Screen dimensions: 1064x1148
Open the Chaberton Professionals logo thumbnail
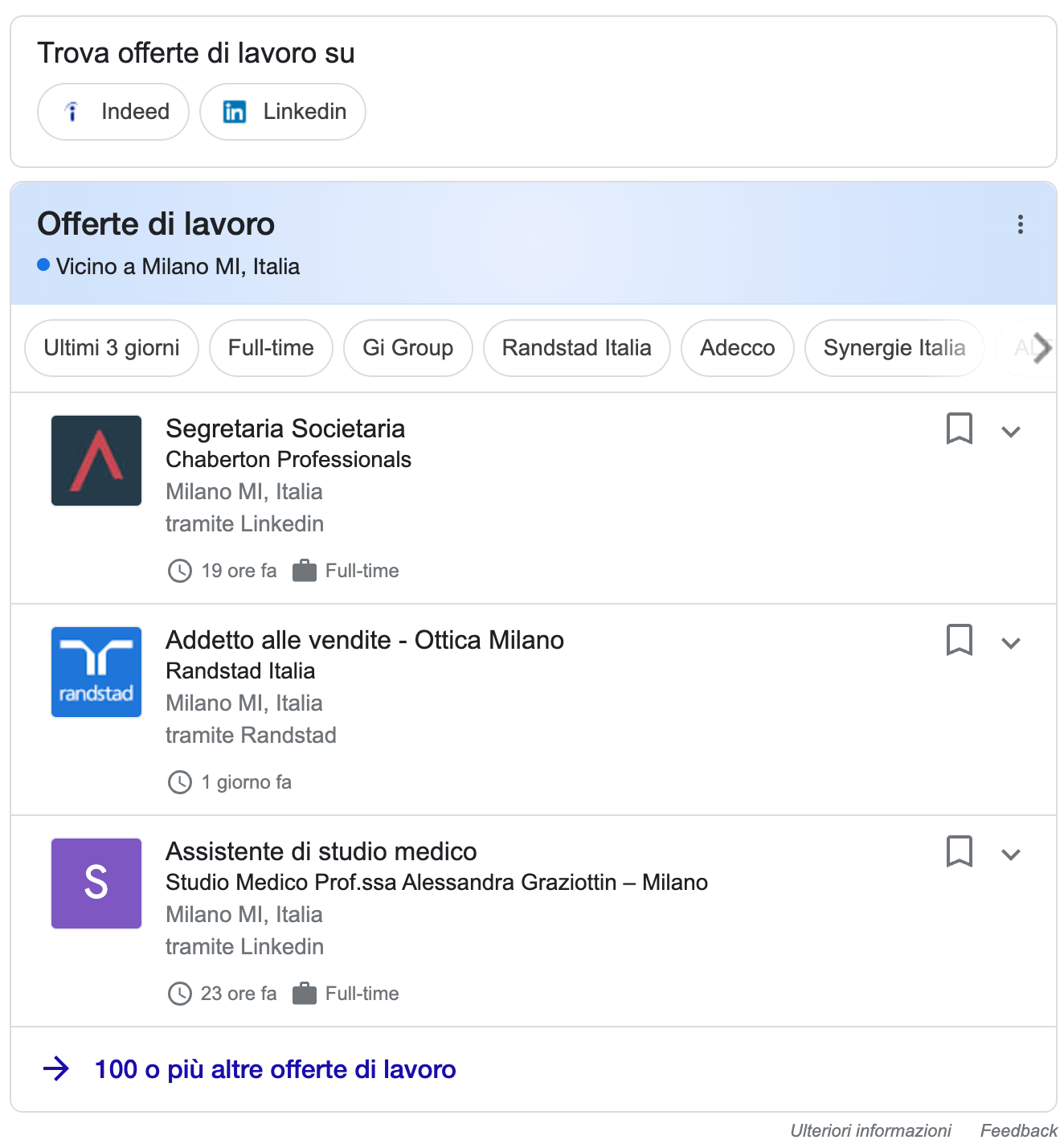pyautogui.click(x=96, y=461)
